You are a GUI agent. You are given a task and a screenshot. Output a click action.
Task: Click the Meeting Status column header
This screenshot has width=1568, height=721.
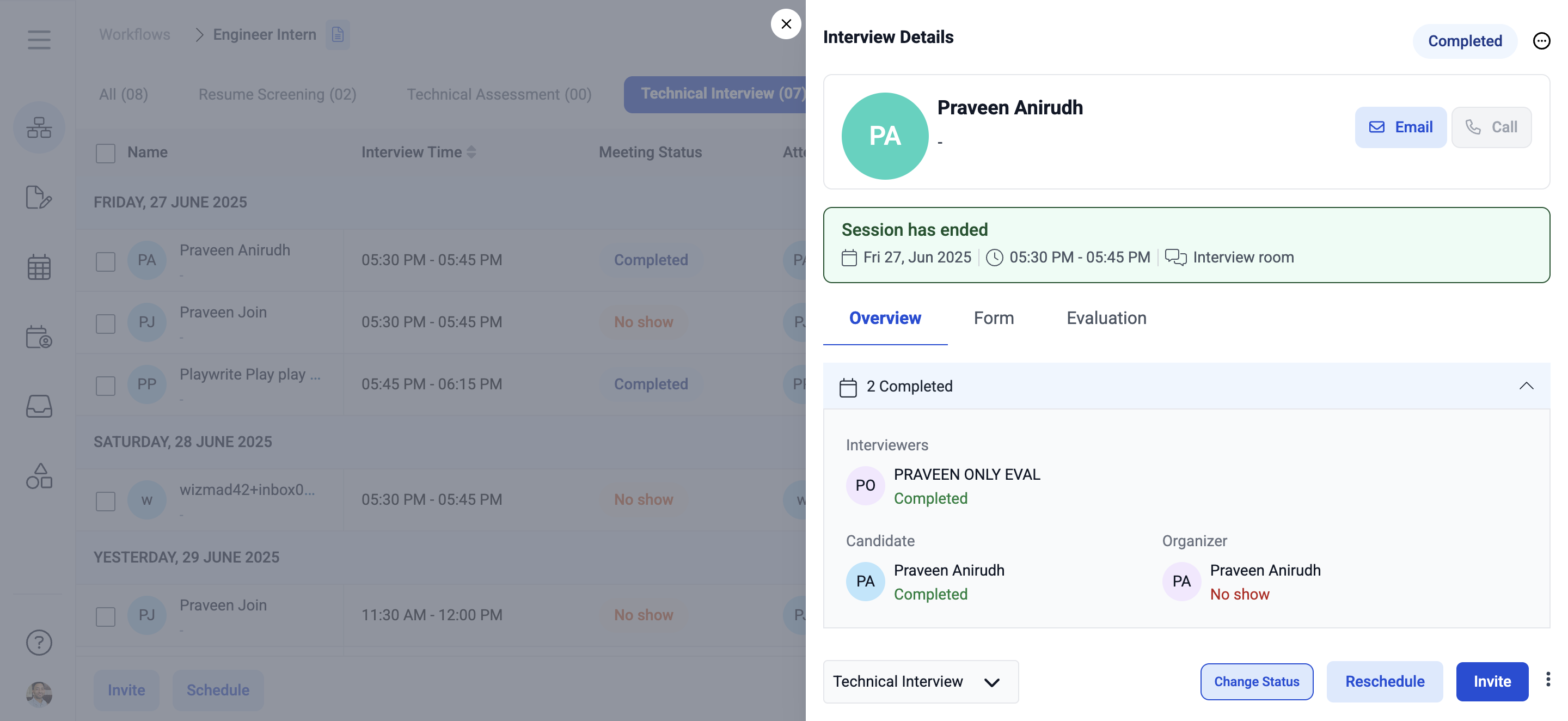650,152
